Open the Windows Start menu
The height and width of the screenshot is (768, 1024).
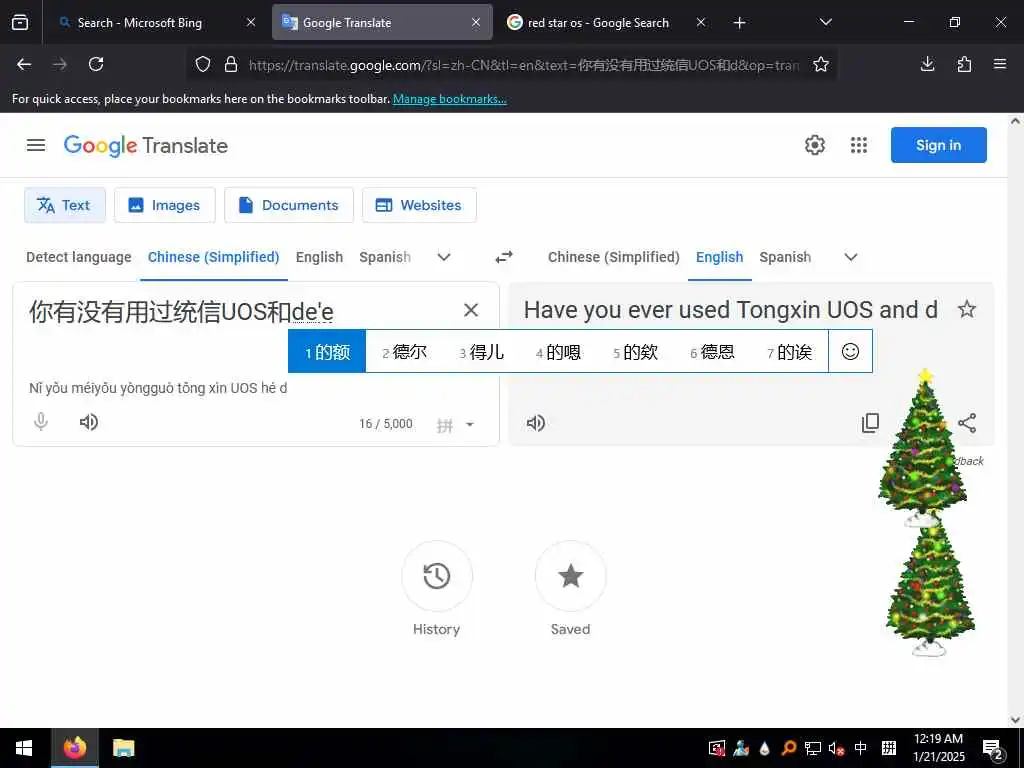click(24, 748)
